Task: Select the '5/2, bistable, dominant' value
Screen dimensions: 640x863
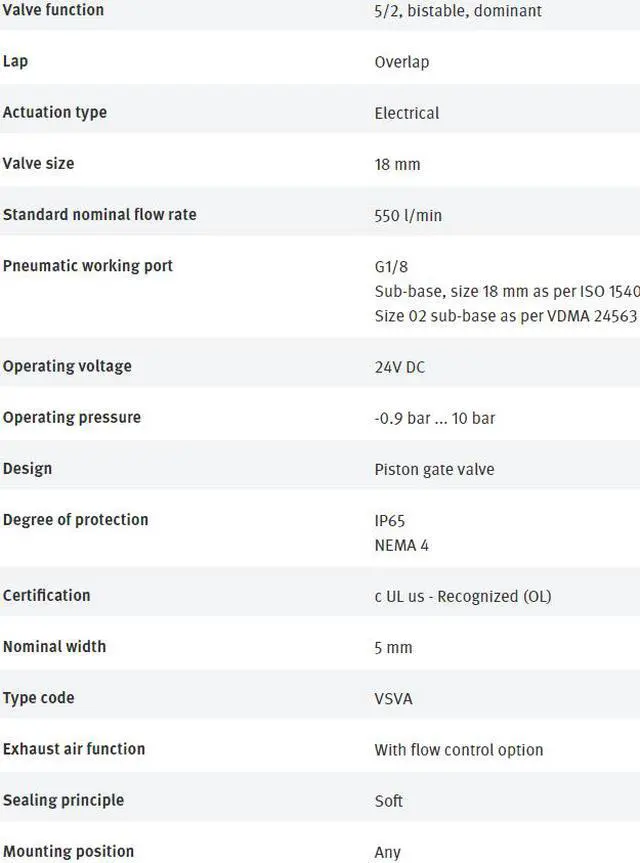Action: click(x=457, y=11)
